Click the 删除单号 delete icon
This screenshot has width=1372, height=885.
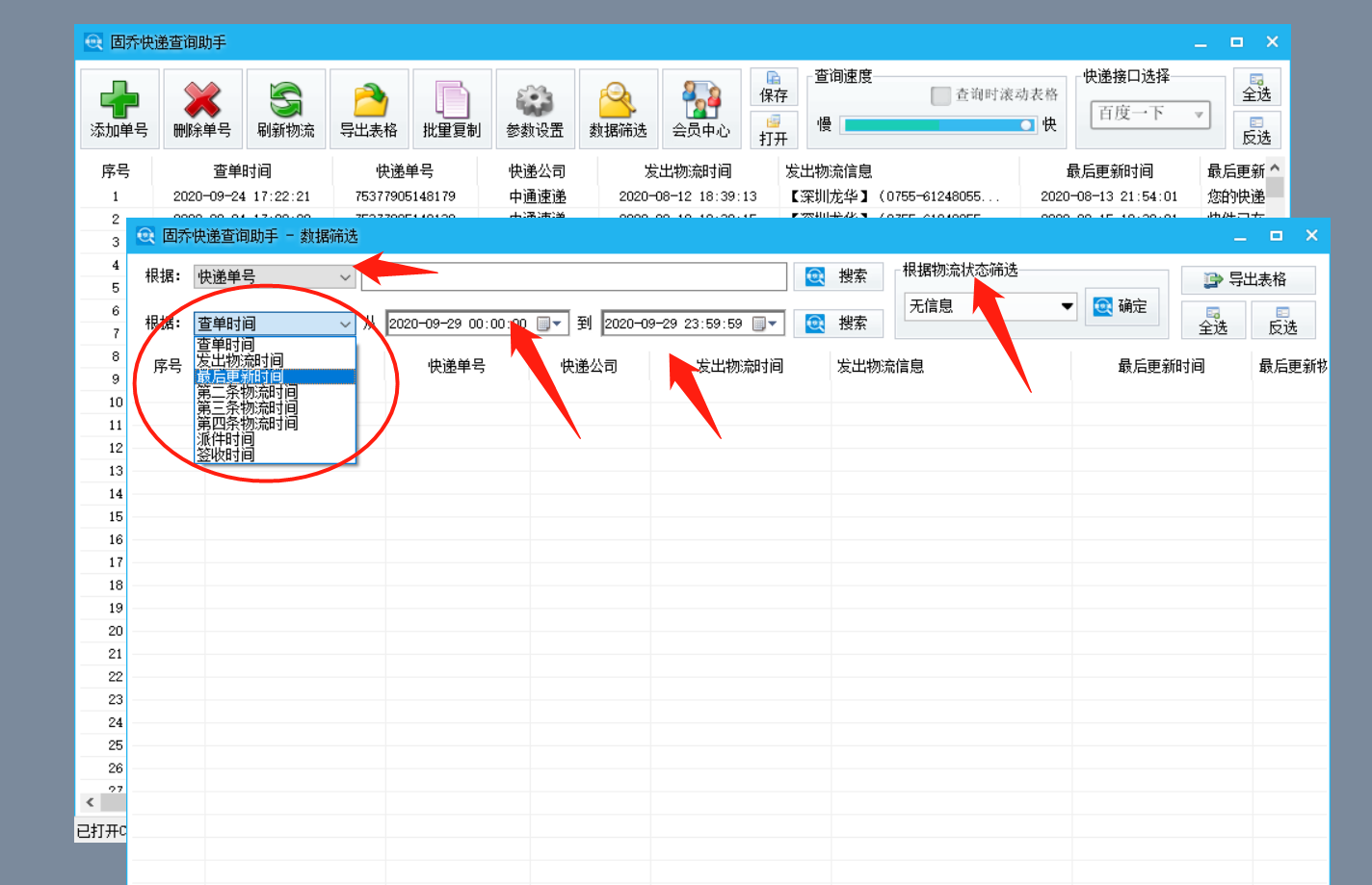pos(202,109)
